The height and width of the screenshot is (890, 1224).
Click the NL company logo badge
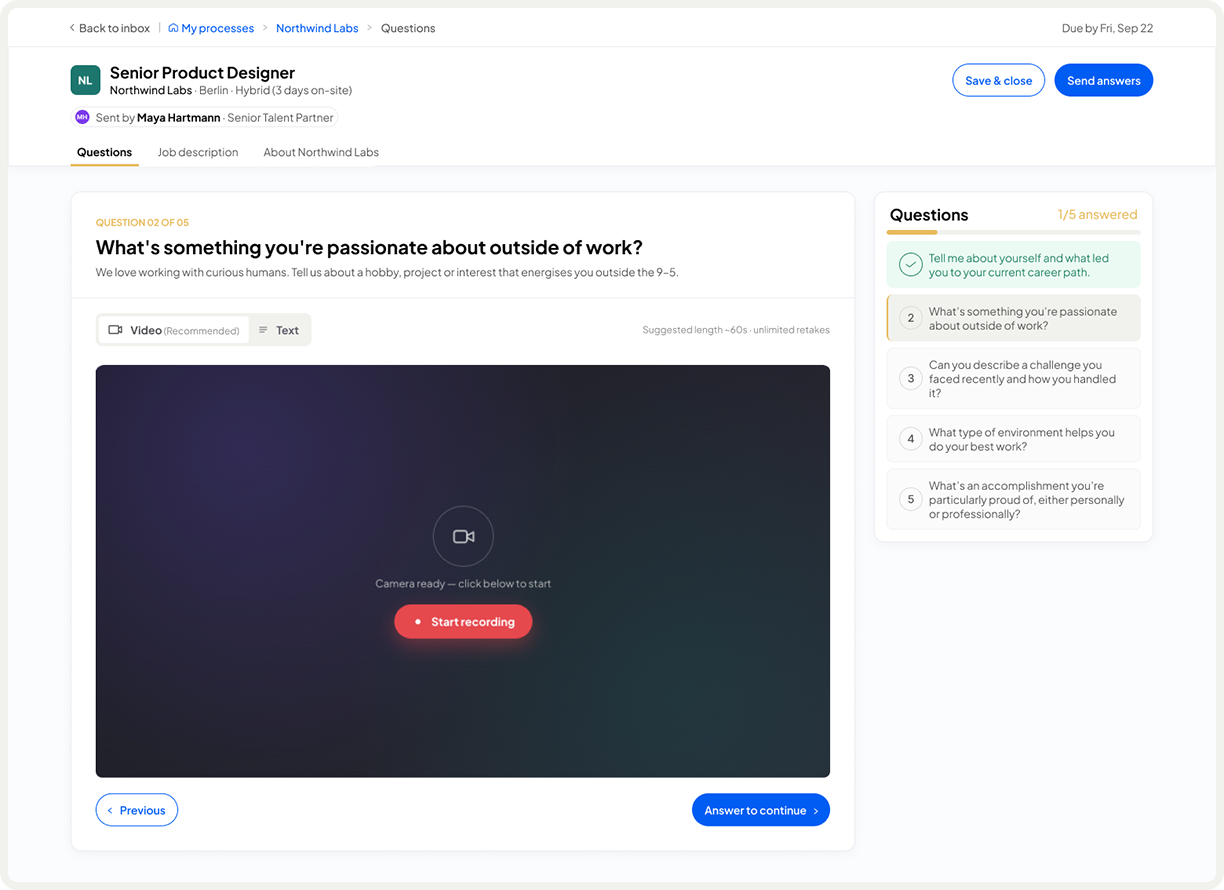point(85,80)
